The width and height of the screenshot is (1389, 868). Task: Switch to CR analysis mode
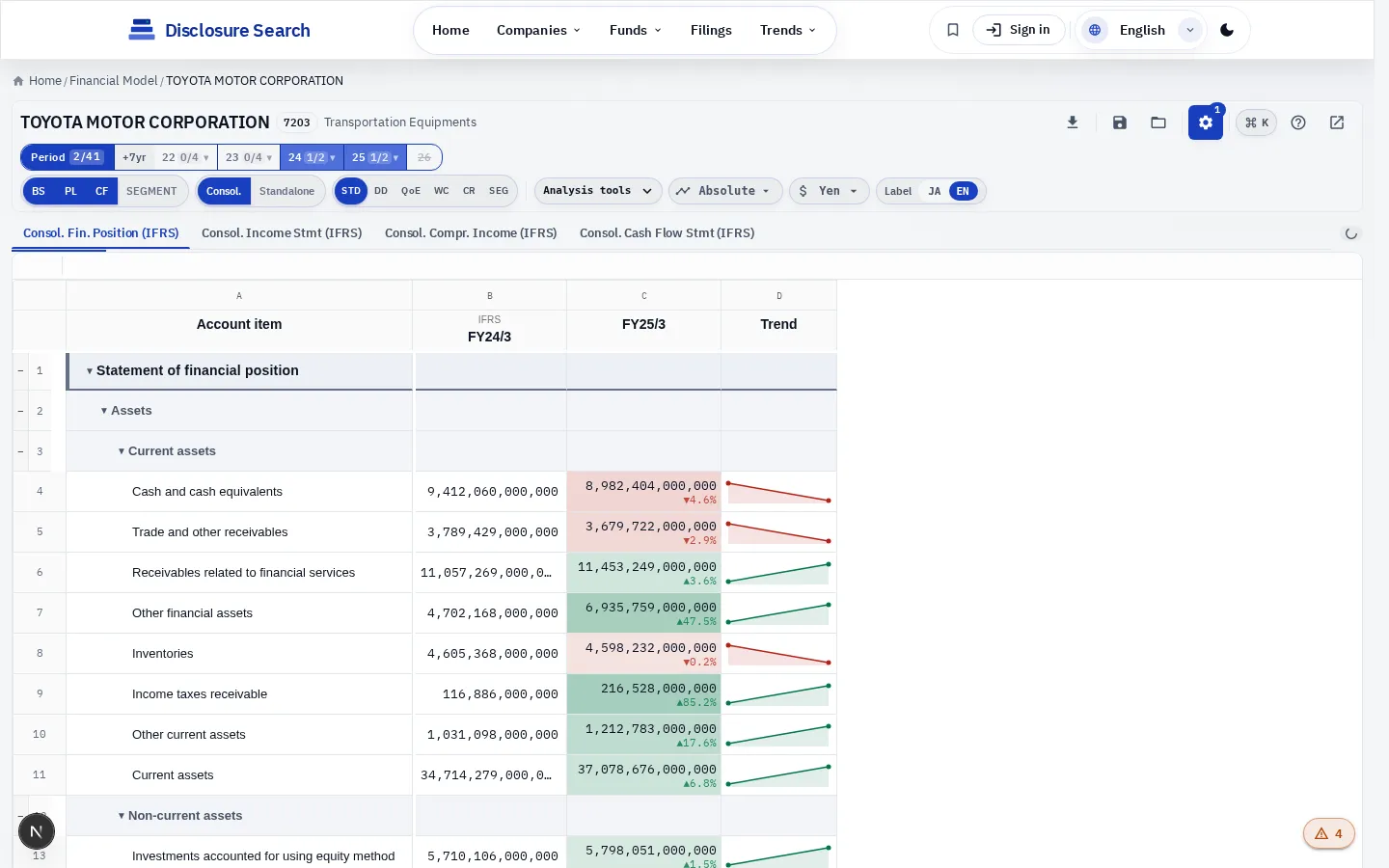[469, 191]
